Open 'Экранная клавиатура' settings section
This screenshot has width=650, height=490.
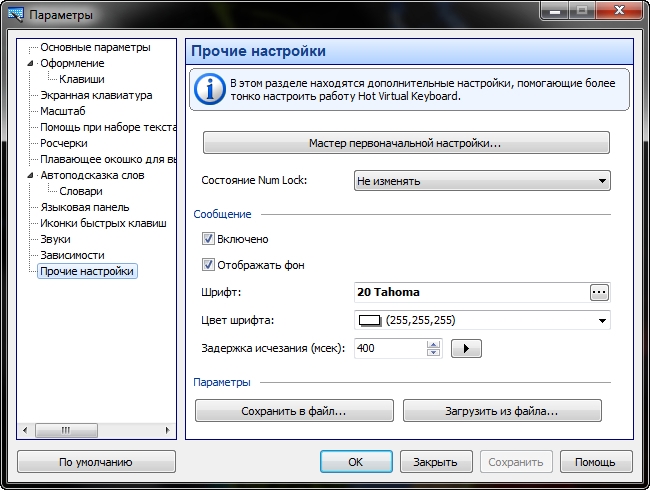pyautogui.click(x=96, y=95)
